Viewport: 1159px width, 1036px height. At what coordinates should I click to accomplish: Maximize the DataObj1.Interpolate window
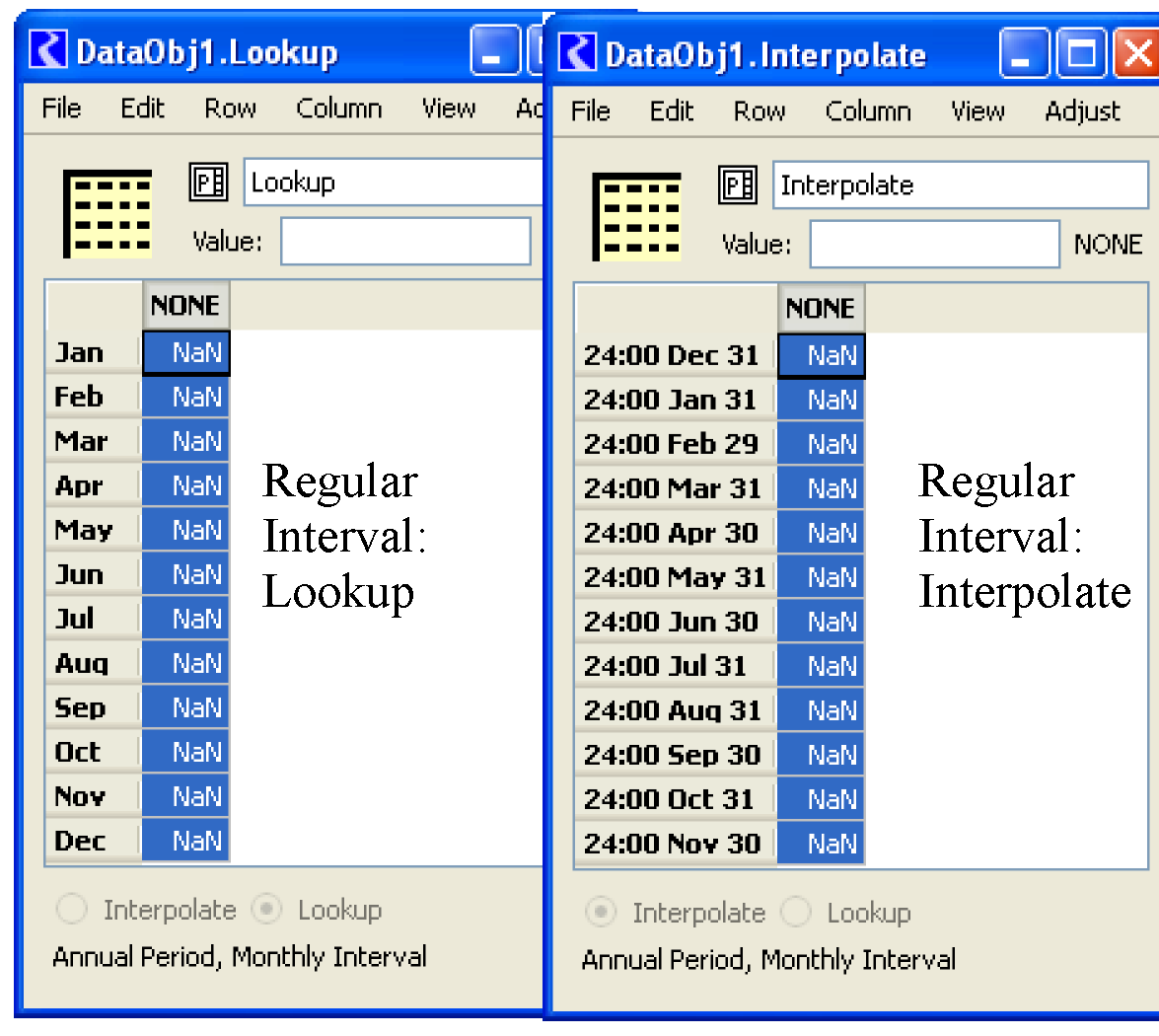(1081, 54)
